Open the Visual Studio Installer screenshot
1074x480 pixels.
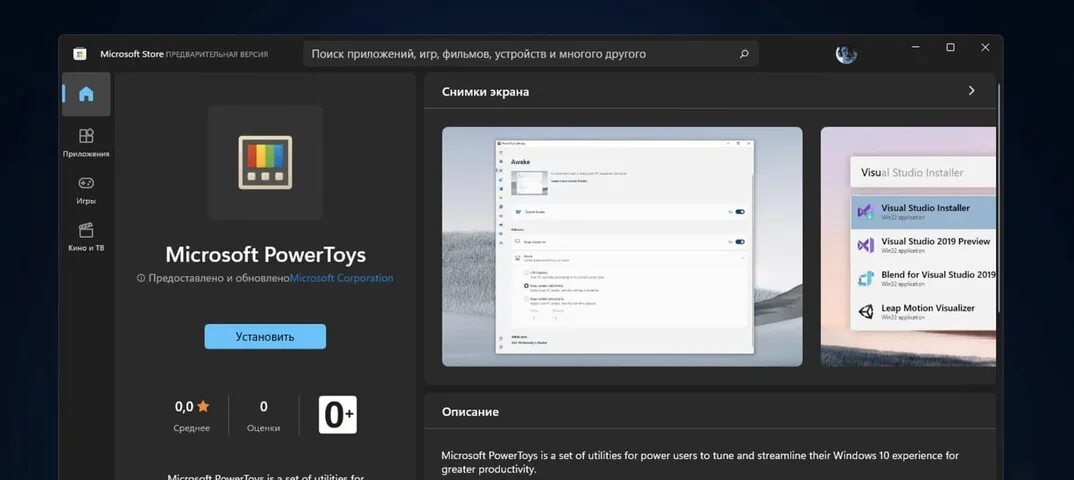click(x=908, y=247)
